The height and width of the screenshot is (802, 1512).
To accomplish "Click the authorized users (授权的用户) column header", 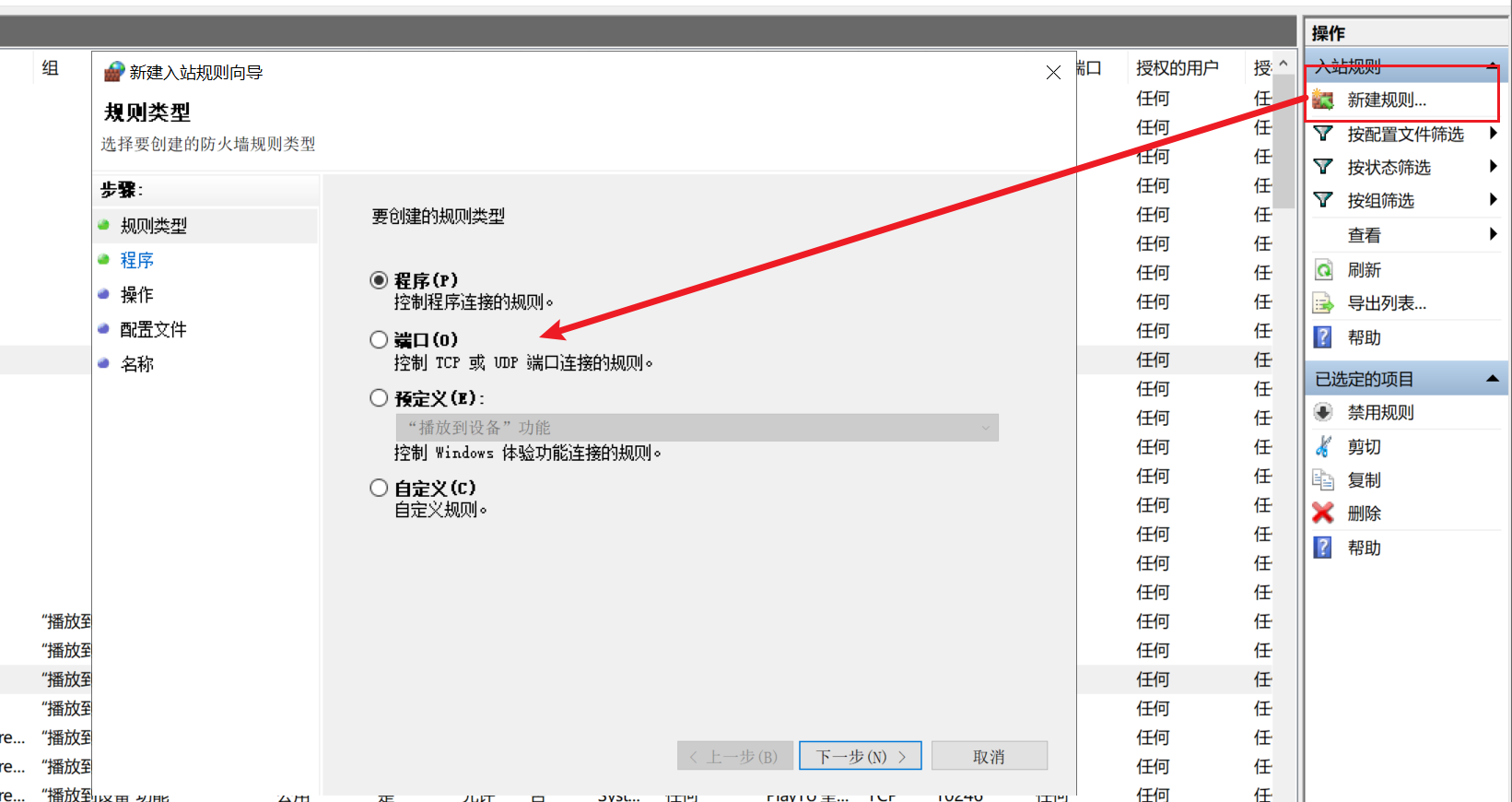I will point(1177,68).
